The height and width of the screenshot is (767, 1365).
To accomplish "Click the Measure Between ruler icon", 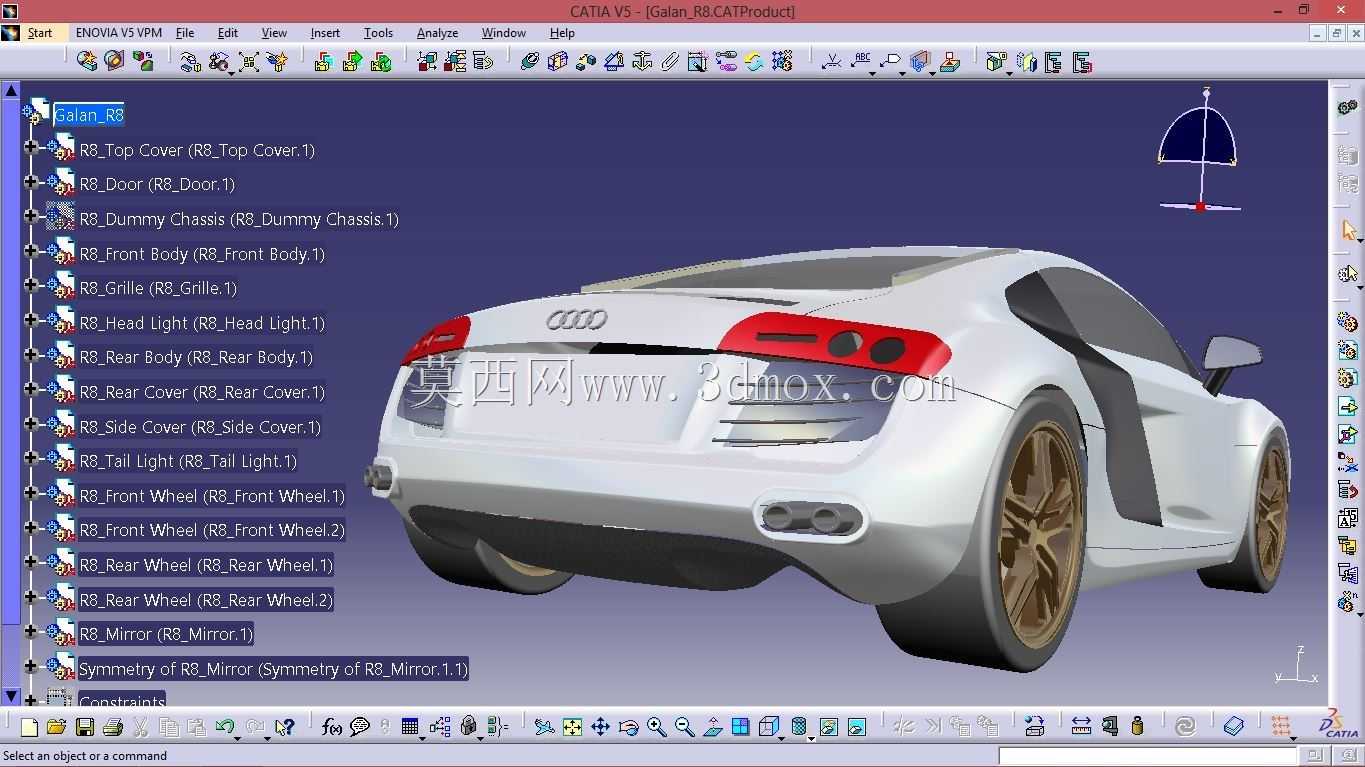I will pos(1081,727).
